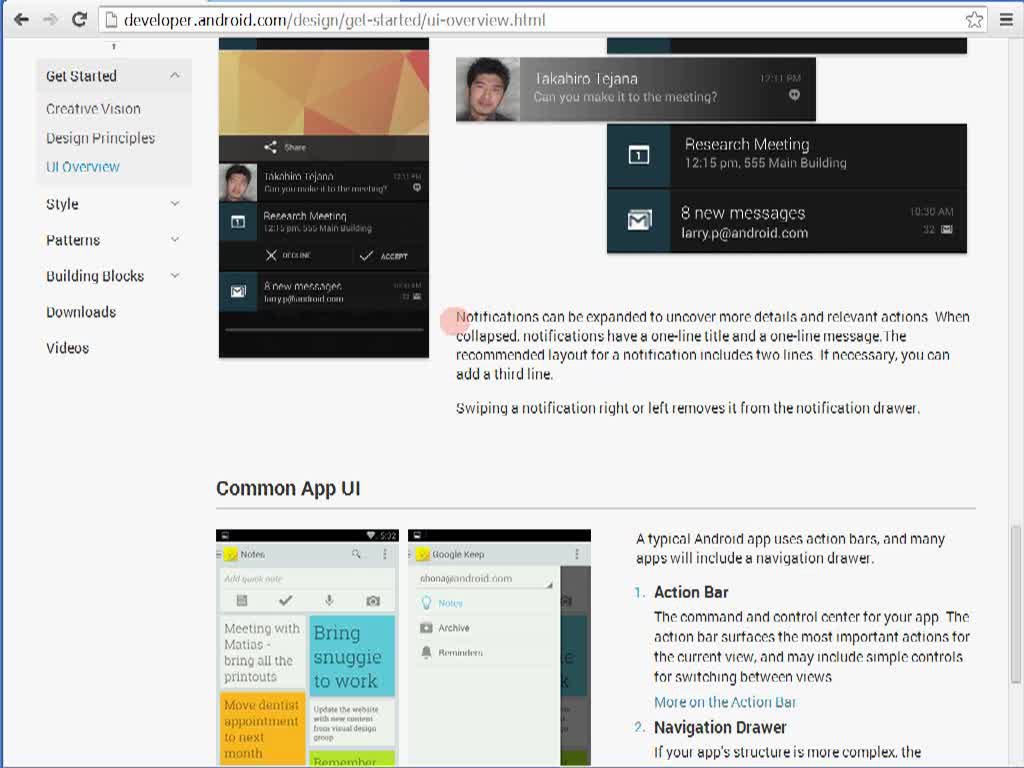Click the Google Keep drawer screenshot
1024x768 pixels.
pos(499,647)
